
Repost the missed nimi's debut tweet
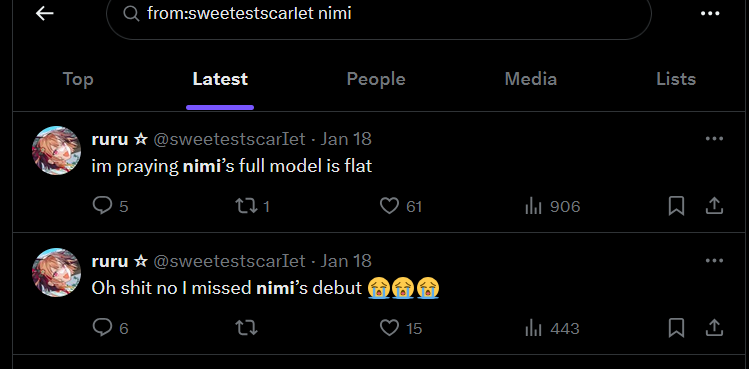pos(246,328)
